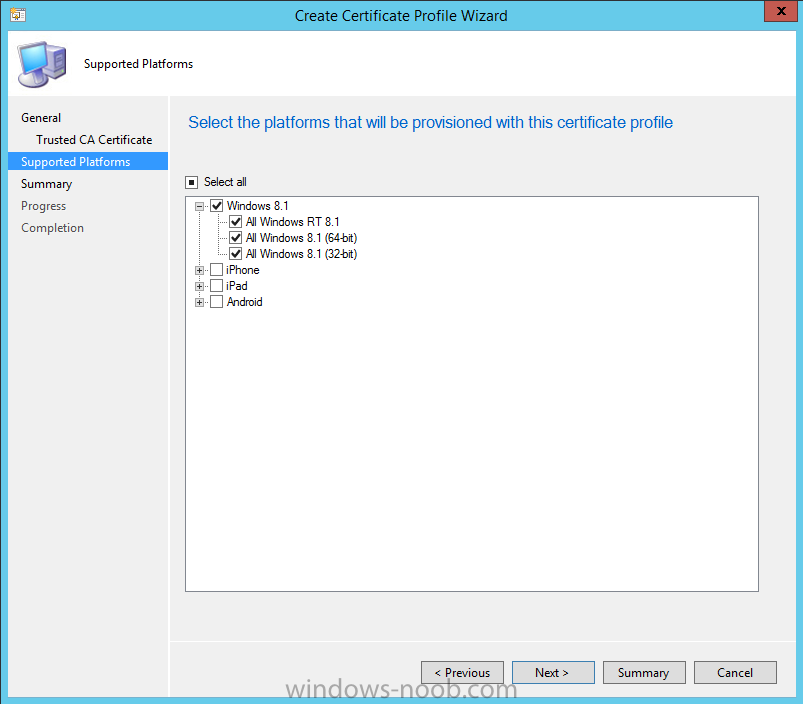Uncheck the Windows 8.1 parent checkbox

tap(217, 206)
